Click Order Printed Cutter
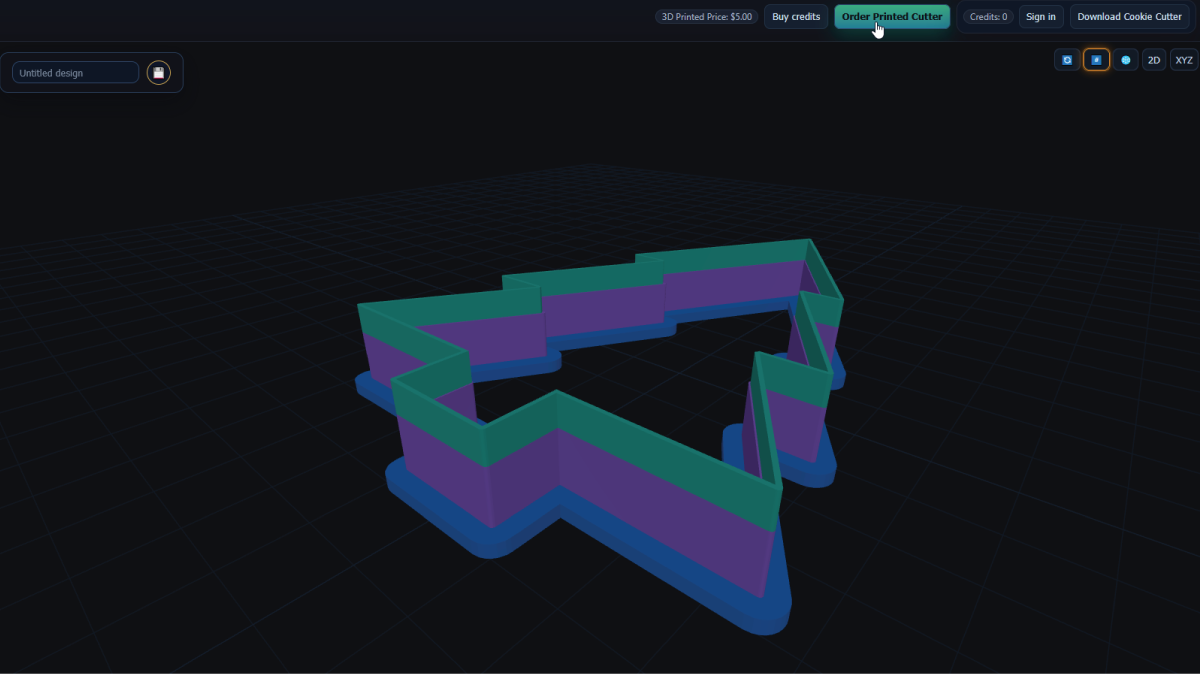1200x675 pixels. click(892, 16)
